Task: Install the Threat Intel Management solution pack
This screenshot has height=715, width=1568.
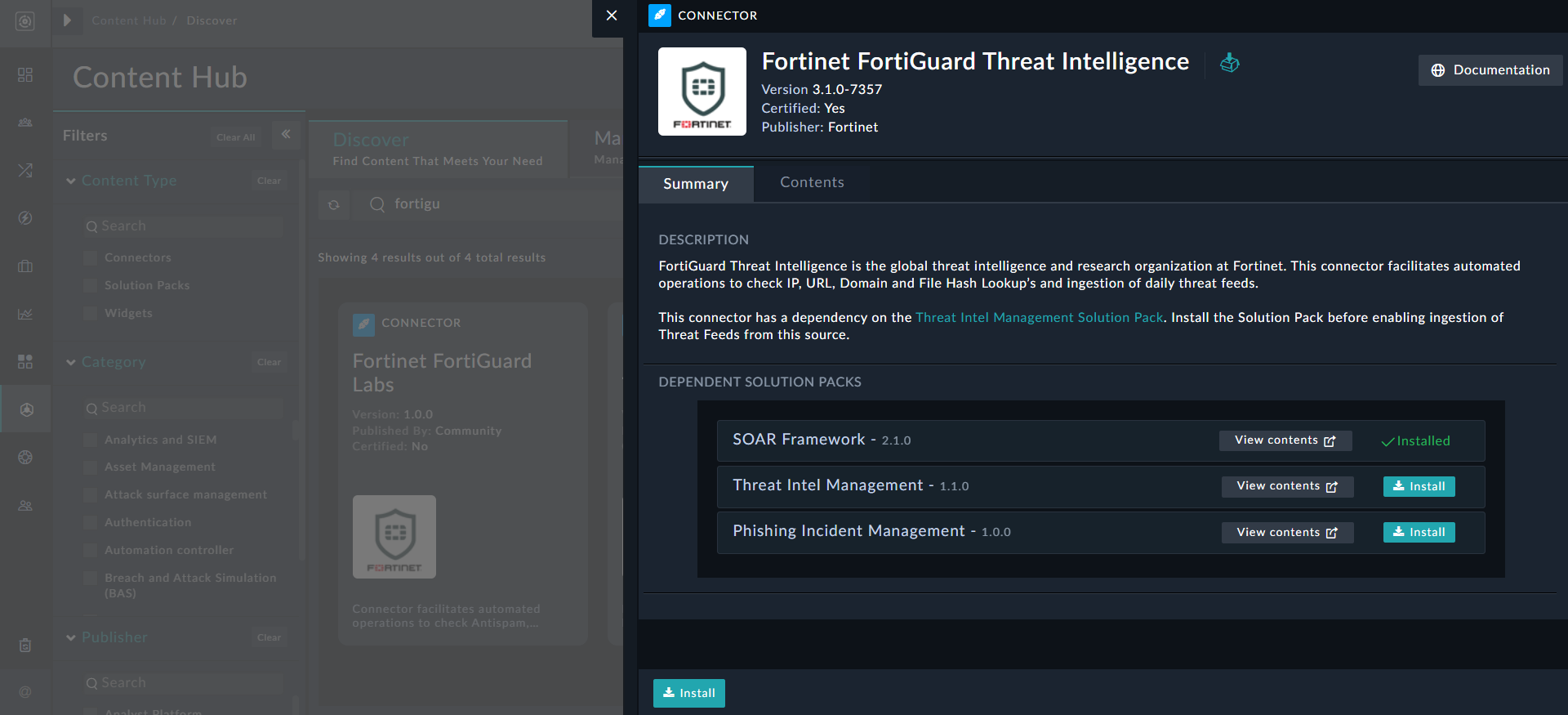Action: coord(1419,486)
